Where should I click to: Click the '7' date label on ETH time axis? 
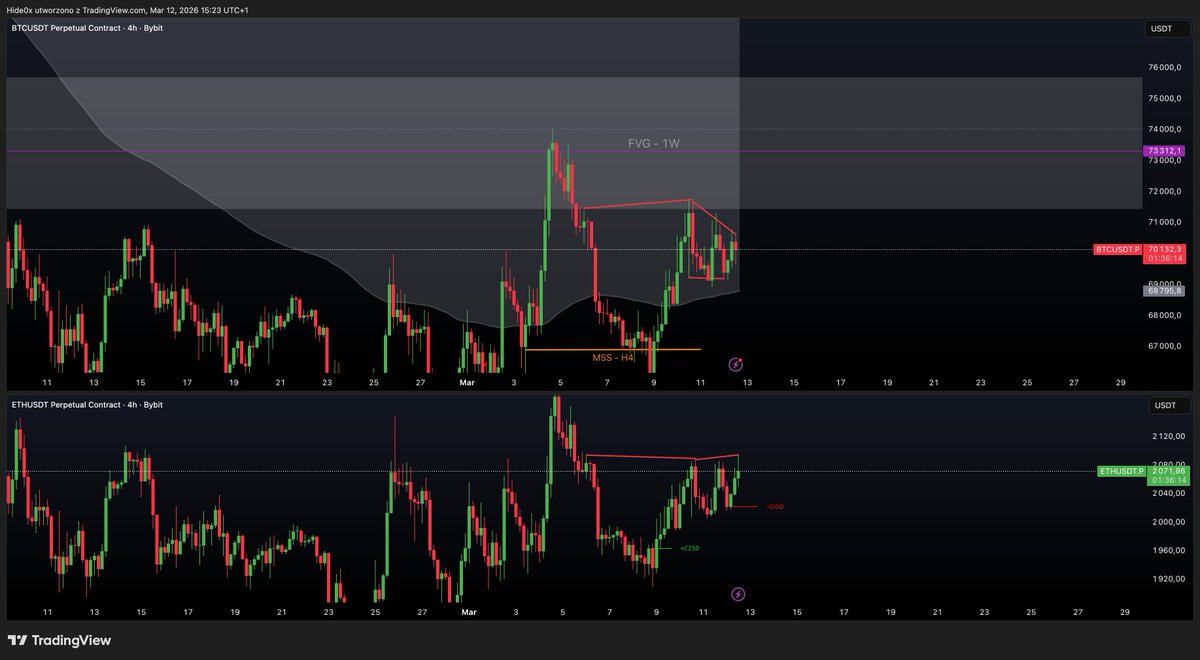point(608,611)
